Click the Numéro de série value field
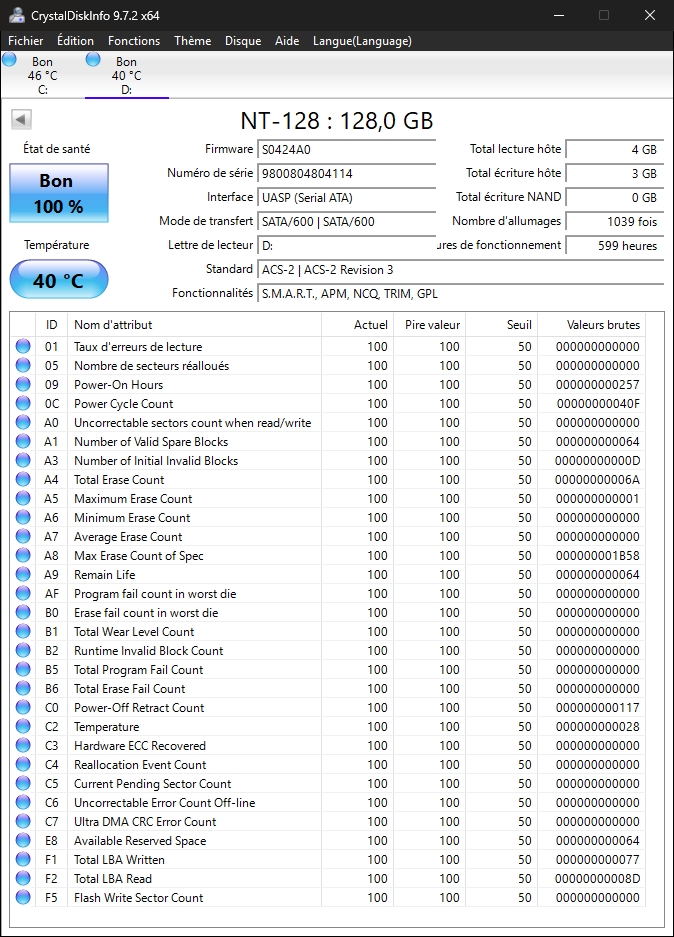The height and width of the screenshot is (937, 674). (346, 174)
